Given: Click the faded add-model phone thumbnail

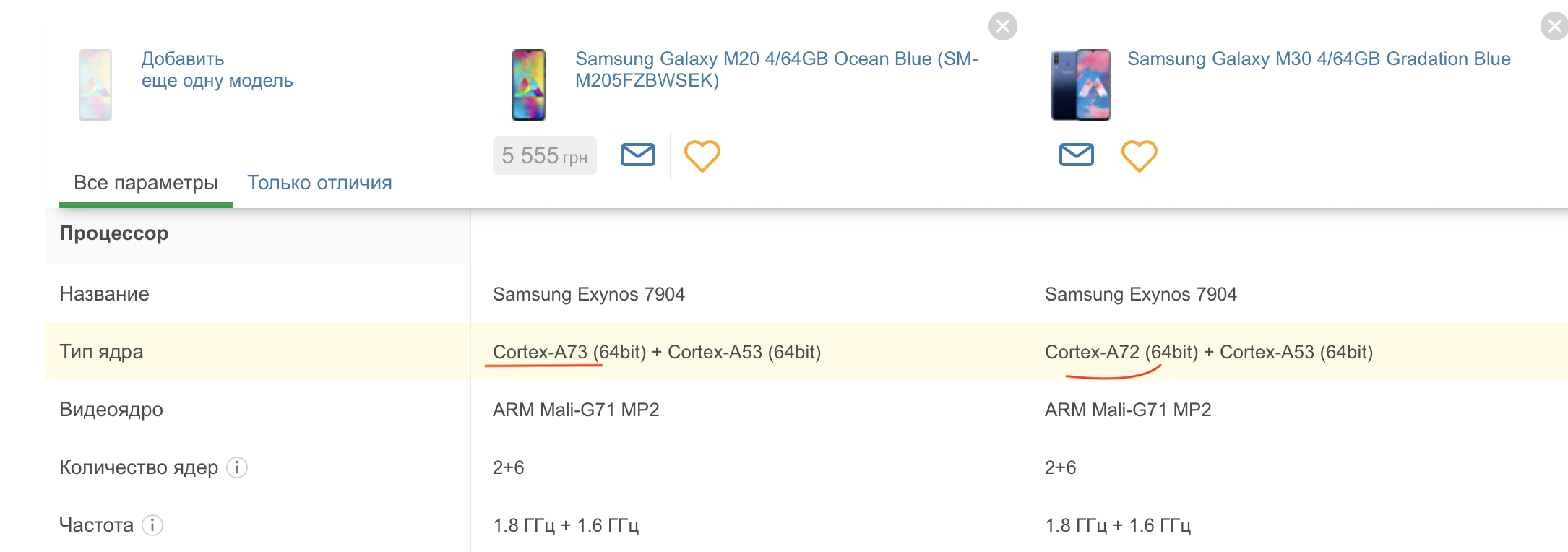Looking at the screenshot, I should click(x=95, y=85).
